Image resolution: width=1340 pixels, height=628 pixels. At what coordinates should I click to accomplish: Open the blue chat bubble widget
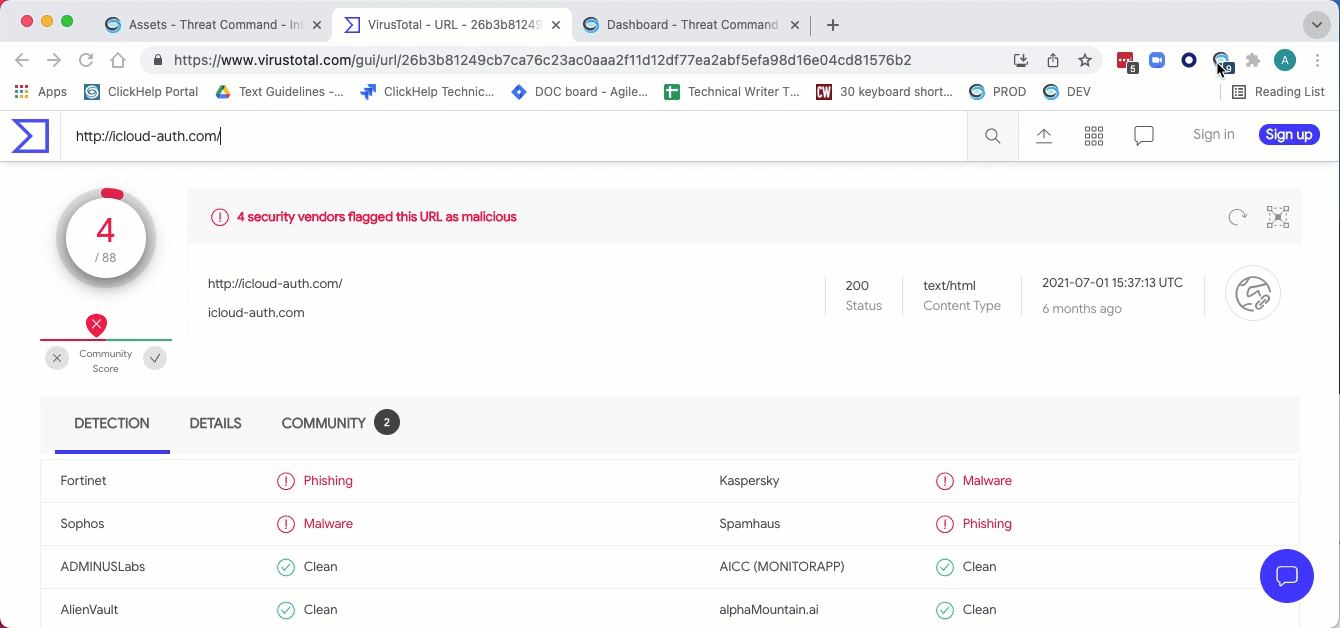pos(1286,576)
